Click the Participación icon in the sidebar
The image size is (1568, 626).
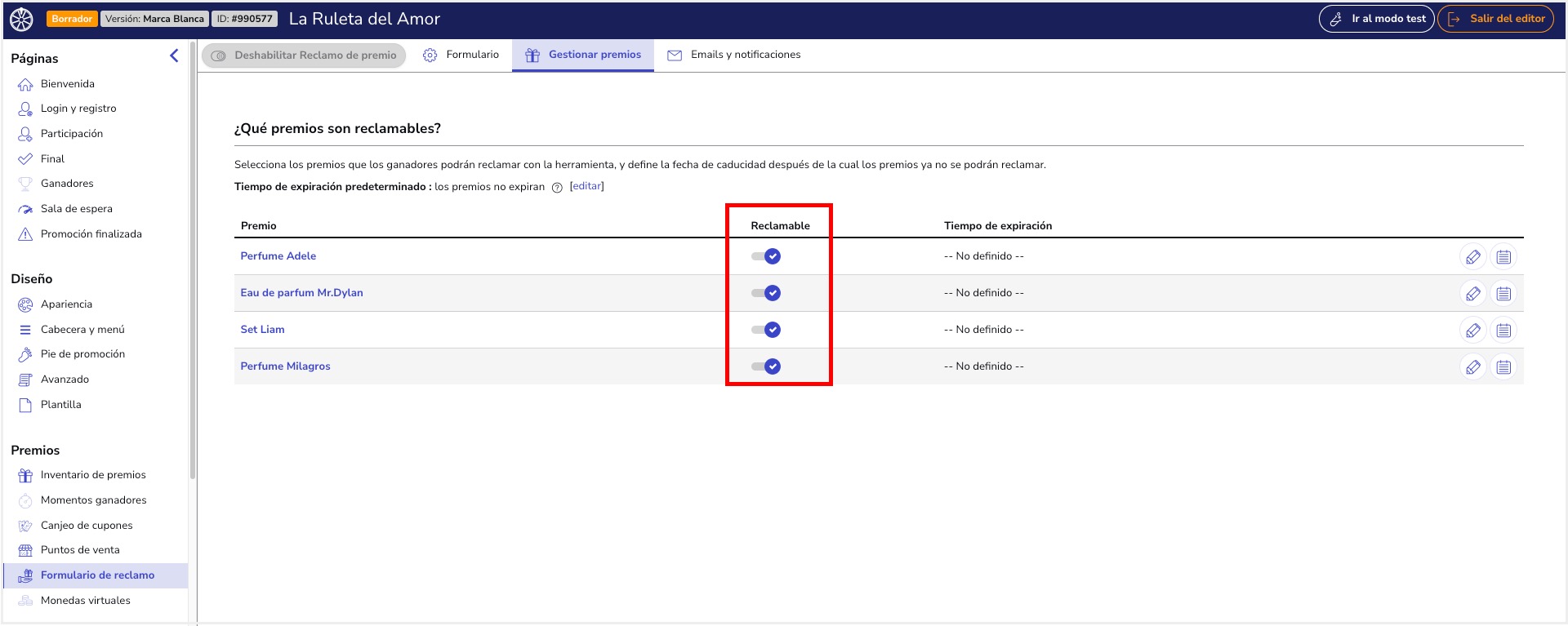click(x=25, y=134)
